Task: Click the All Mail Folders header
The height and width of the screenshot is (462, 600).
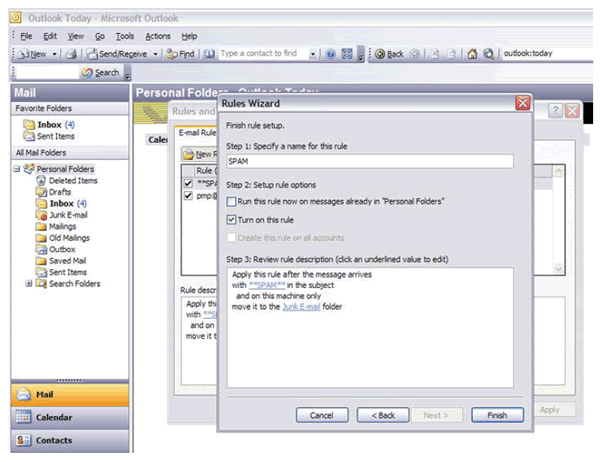Action: pos(70,153)
